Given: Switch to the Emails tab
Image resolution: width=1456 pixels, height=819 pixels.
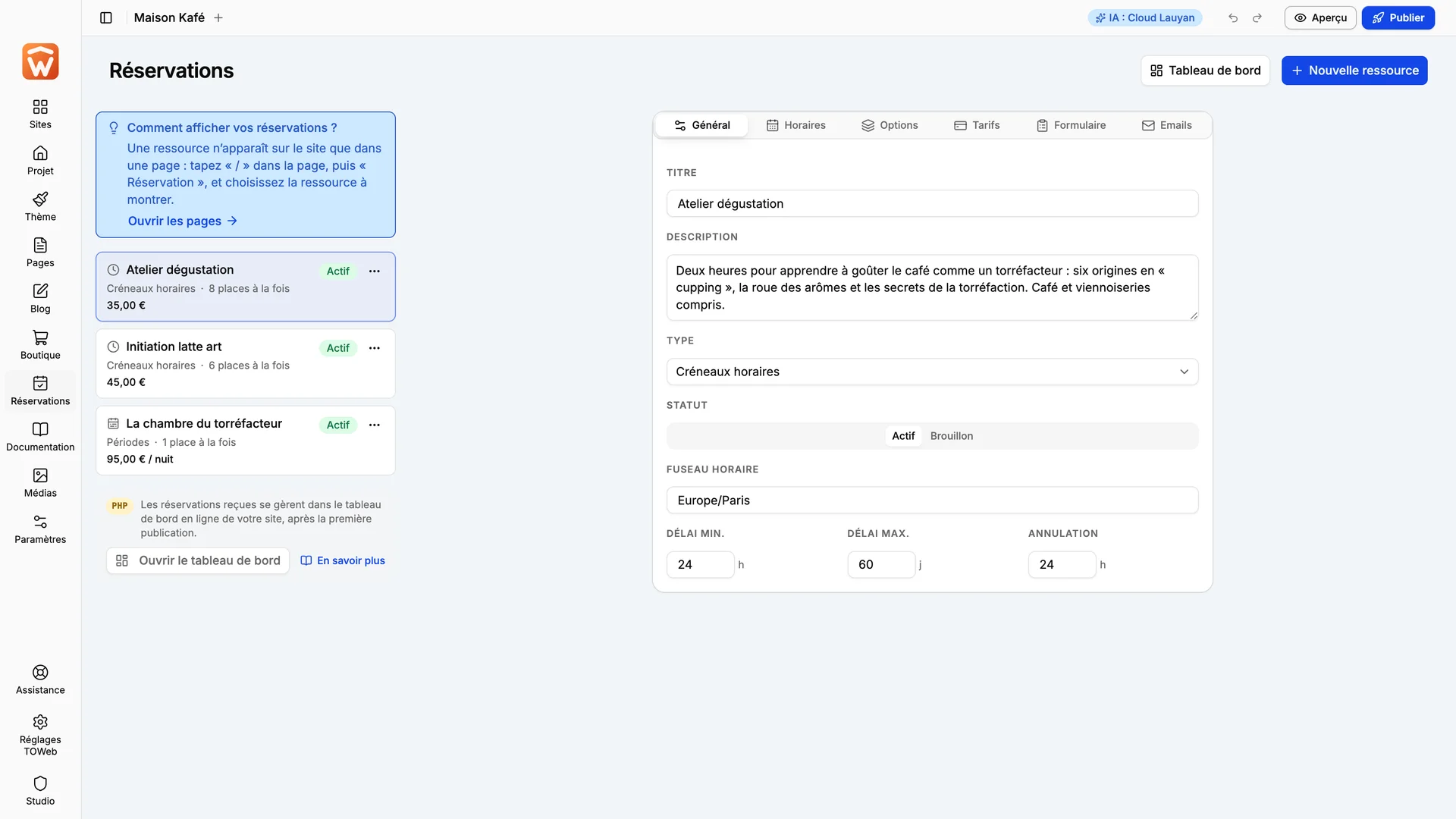Looking at the screenshot, I should coord(1167,125).
